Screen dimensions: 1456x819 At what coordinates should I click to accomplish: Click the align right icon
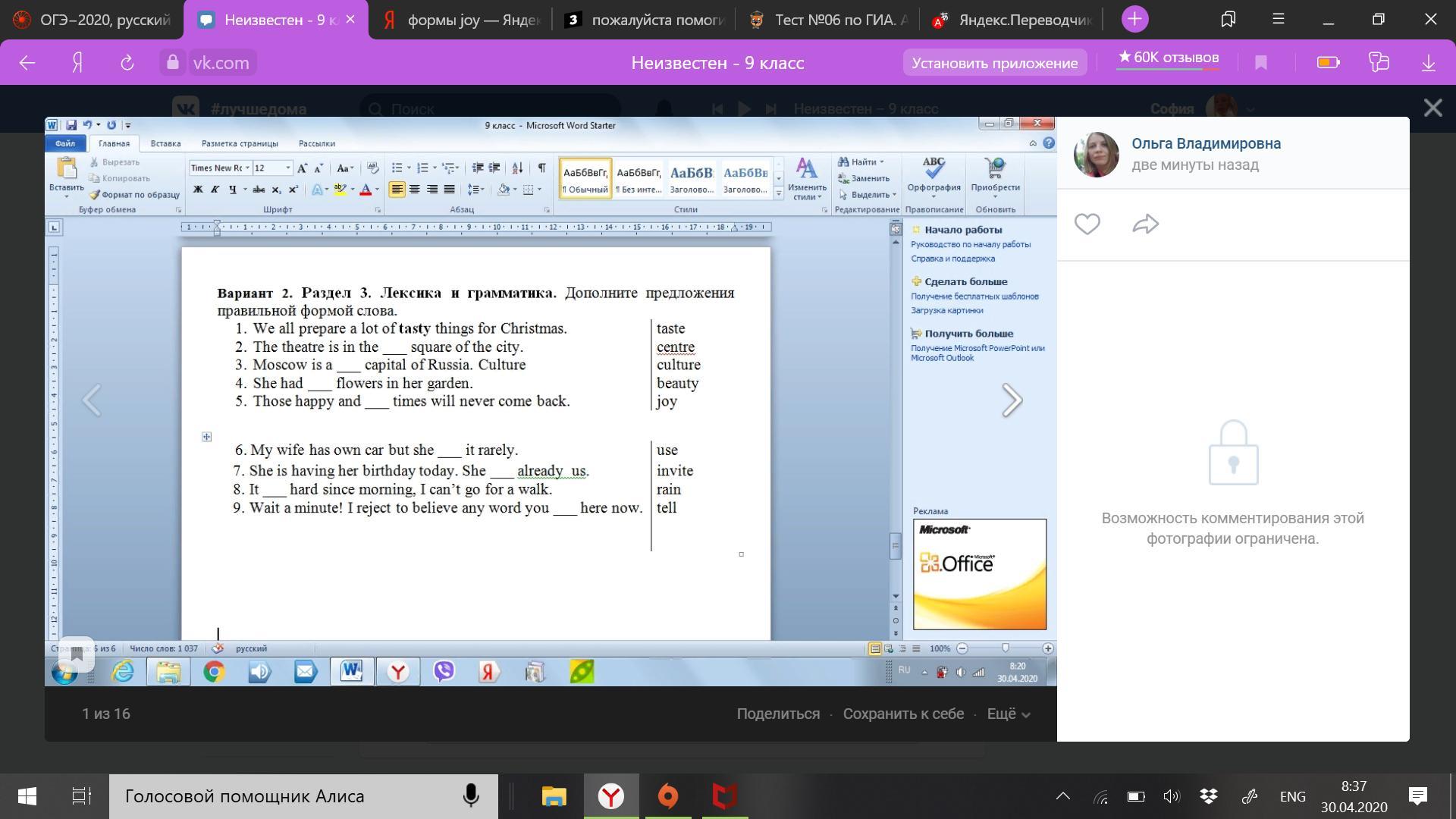(x=431, y=190)
